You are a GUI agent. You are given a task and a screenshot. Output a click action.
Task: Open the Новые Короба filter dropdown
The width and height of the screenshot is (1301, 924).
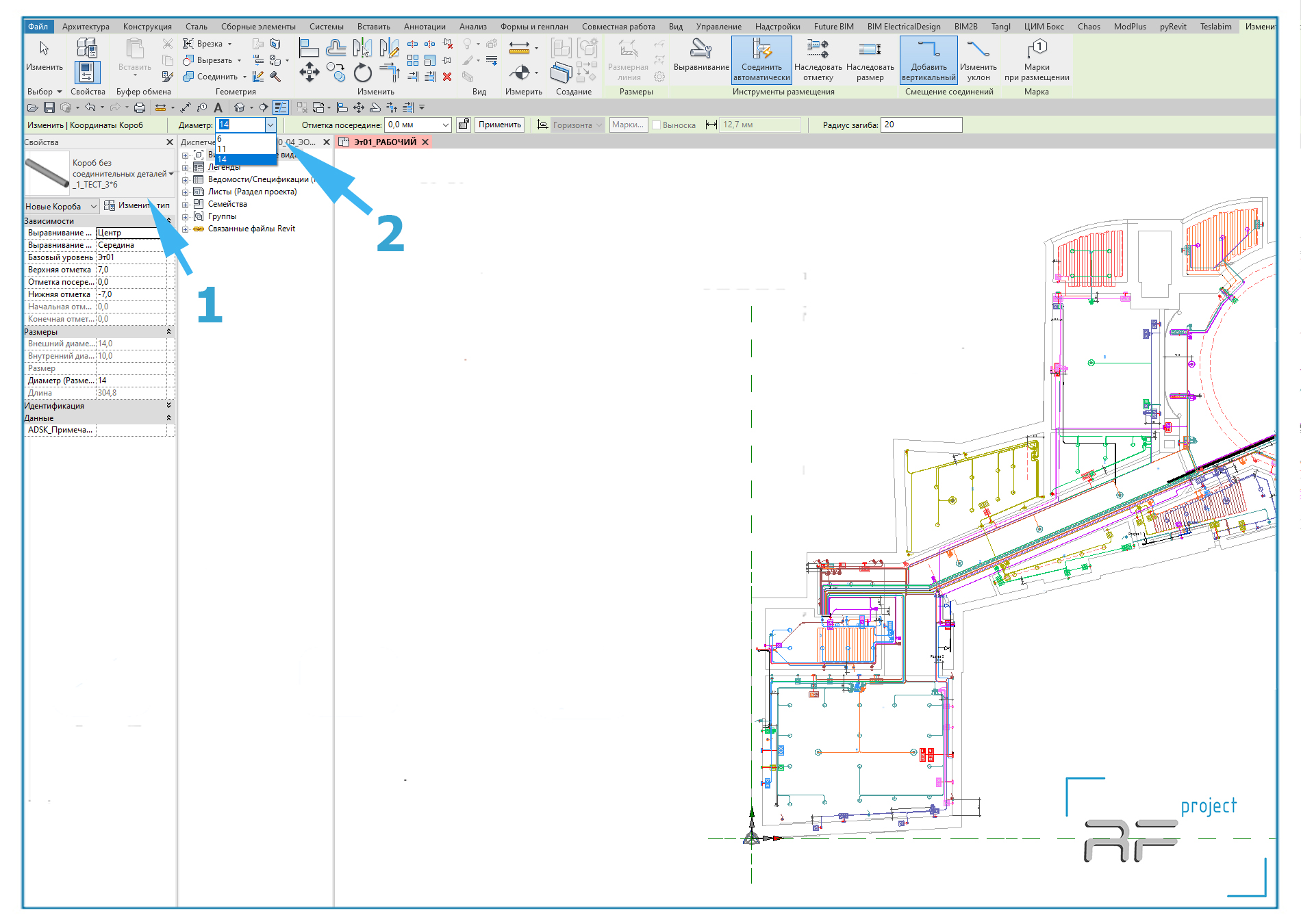click(62, 206)
